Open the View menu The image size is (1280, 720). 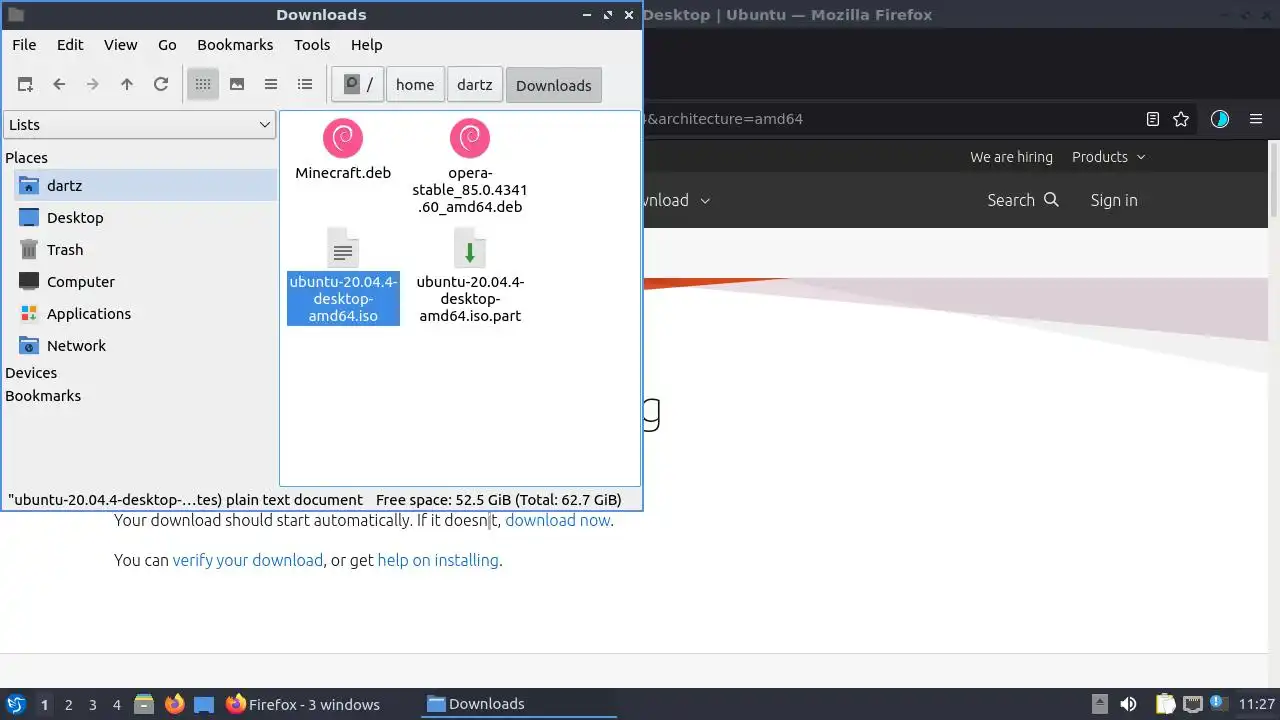tap(121, 45)
